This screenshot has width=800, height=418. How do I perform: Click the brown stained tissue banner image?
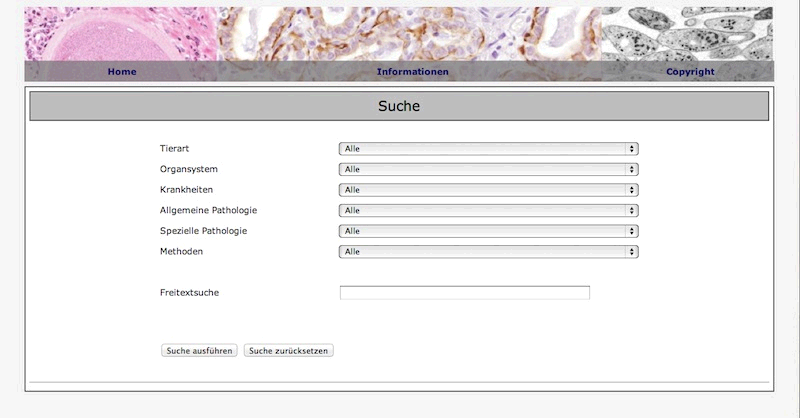(410, 33)
